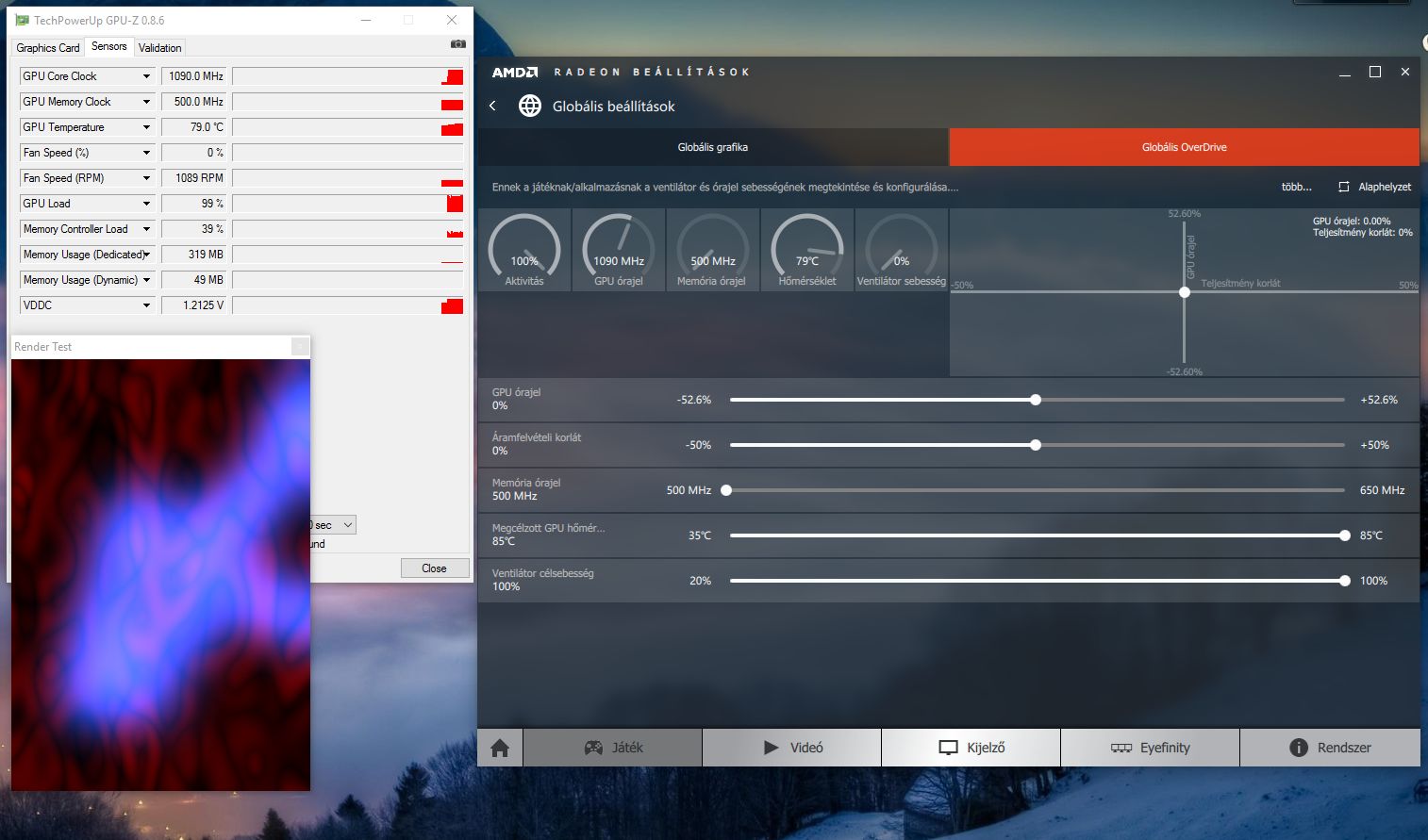
Task: Expand GPU Core Clock sensor dropdown
Action: coord(146,76)
